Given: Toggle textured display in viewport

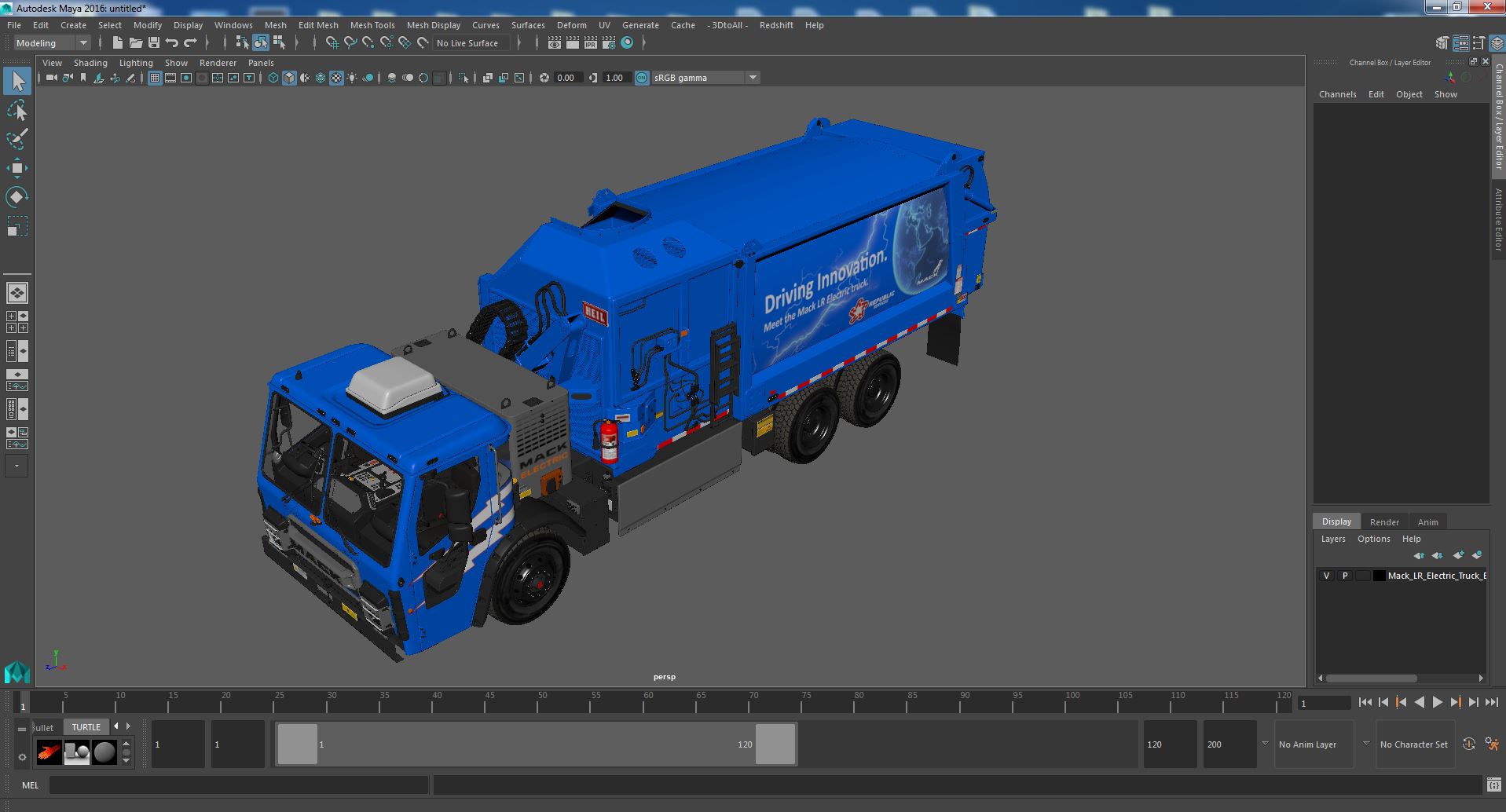Looking at the screenshot, I should pos(336,78).
